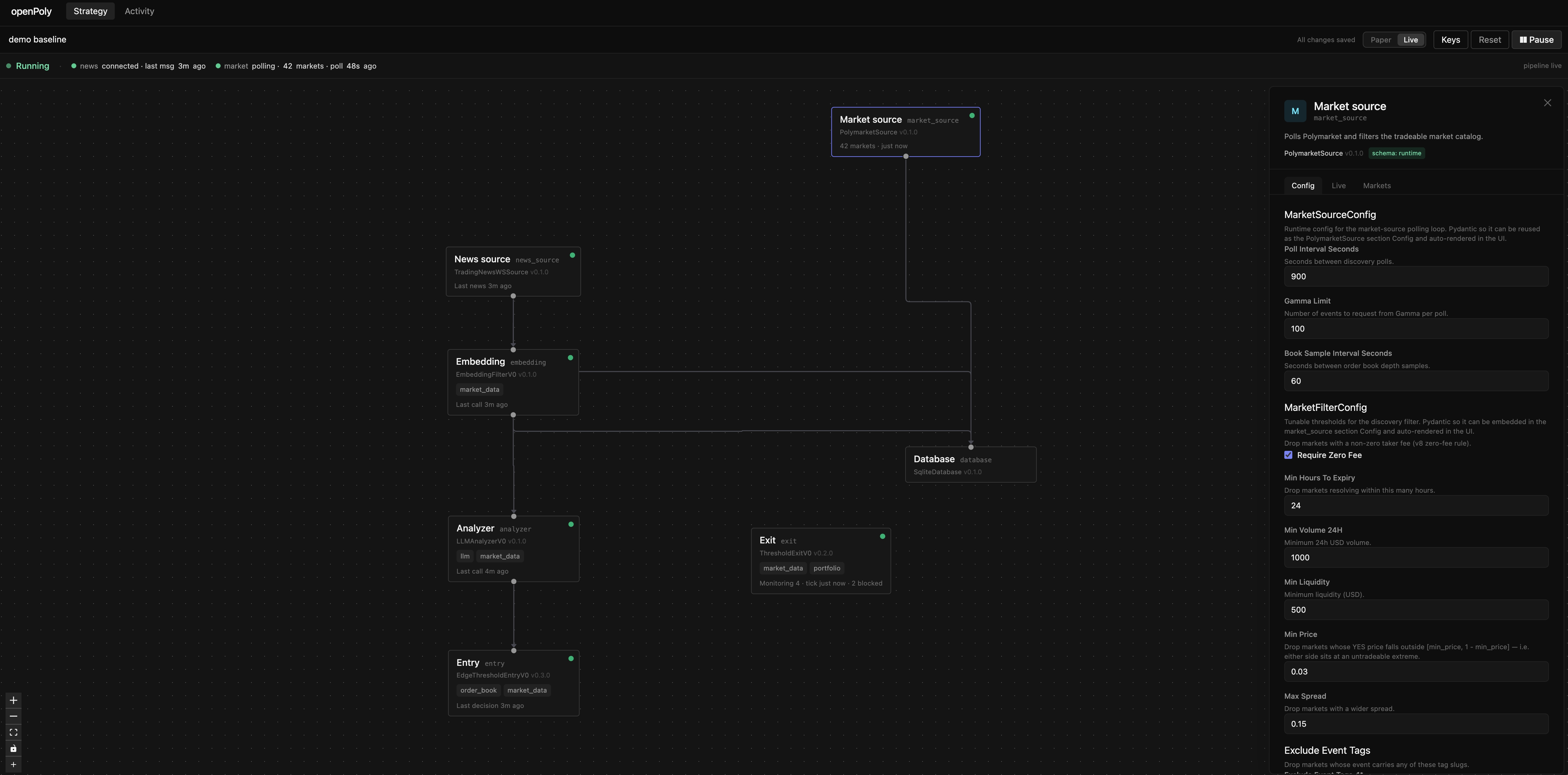Click the openPoly logo
The height and width of the screenshot is (775, 1568).
[31, 11]
